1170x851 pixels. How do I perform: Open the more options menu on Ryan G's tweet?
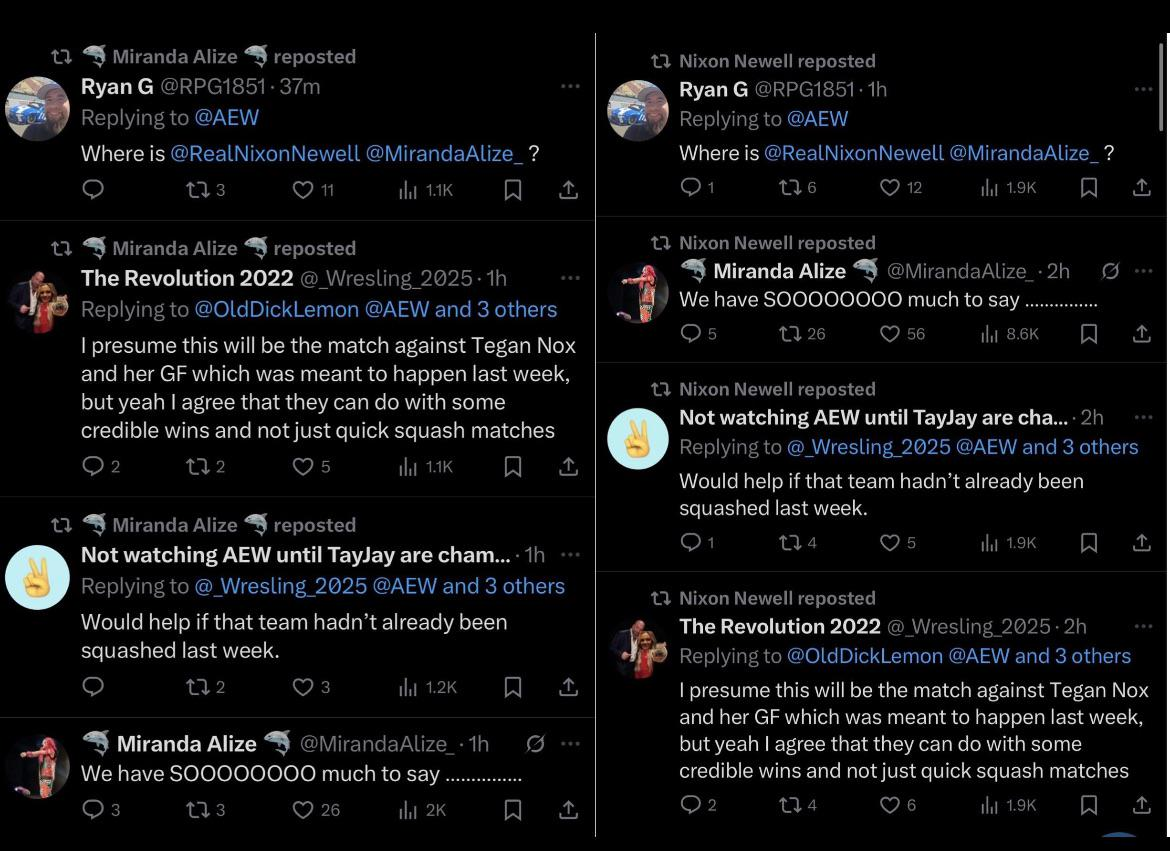pos(571,86)
